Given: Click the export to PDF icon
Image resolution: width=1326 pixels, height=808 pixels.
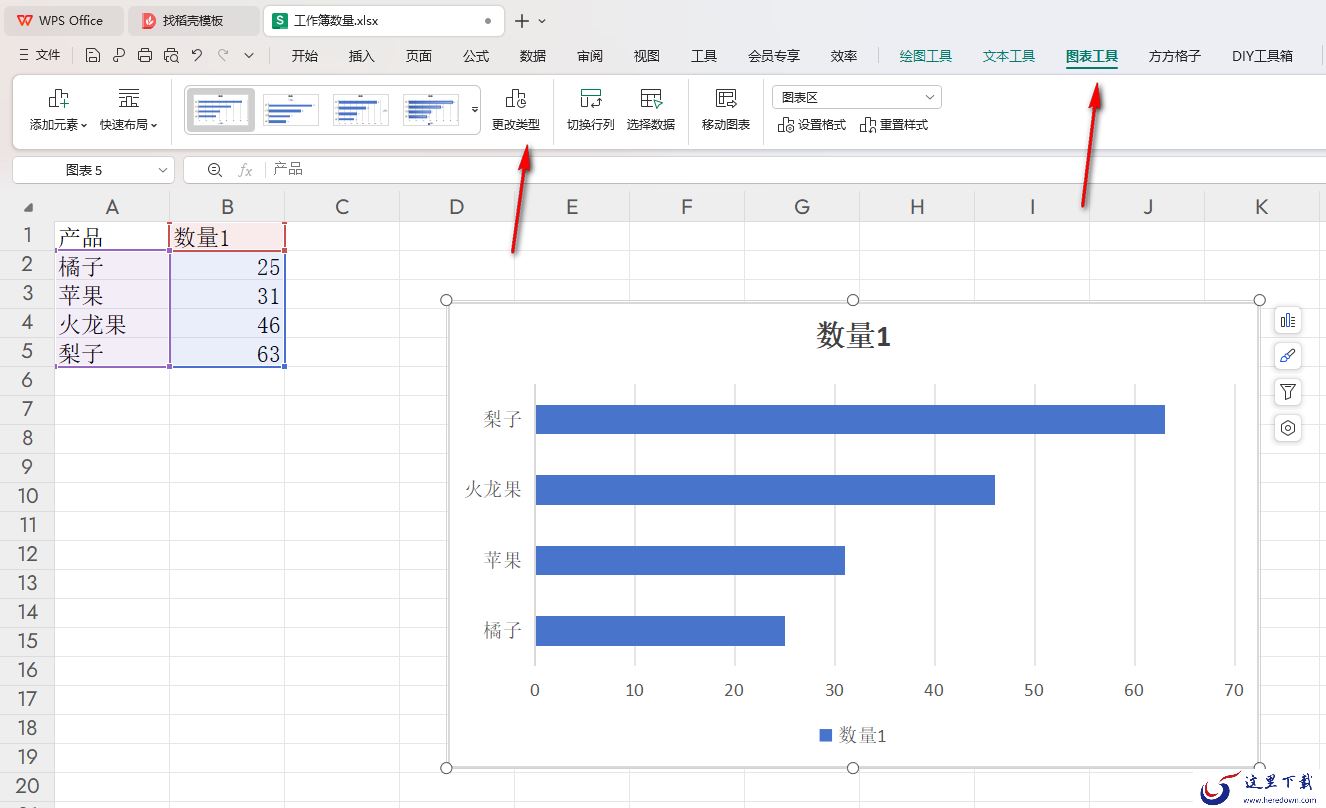Looking at the screenshot, I should pos(119,56).
